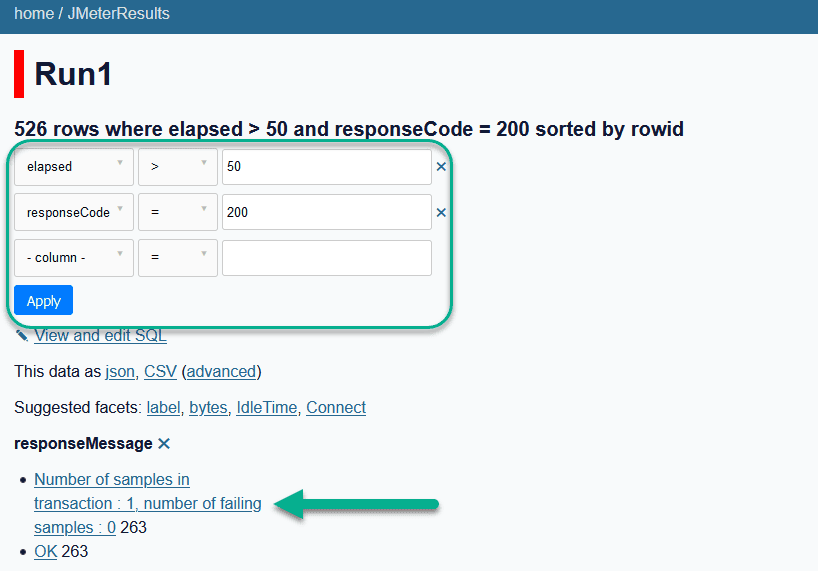Remove the elapsed filter row
This screenshot has width=818, height=571.
click(441, 167)
